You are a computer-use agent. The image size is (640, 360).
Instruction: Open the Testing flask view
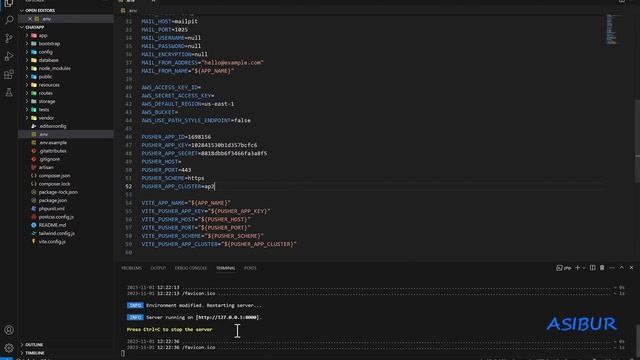pos(9,93)
